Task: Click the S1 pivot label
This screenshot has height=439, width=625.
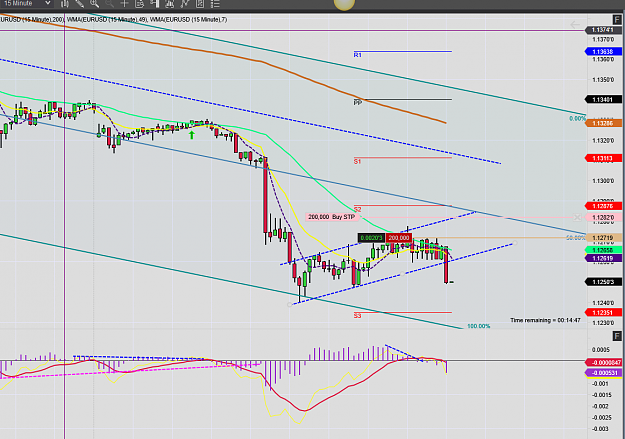Action: click(358, 161)
